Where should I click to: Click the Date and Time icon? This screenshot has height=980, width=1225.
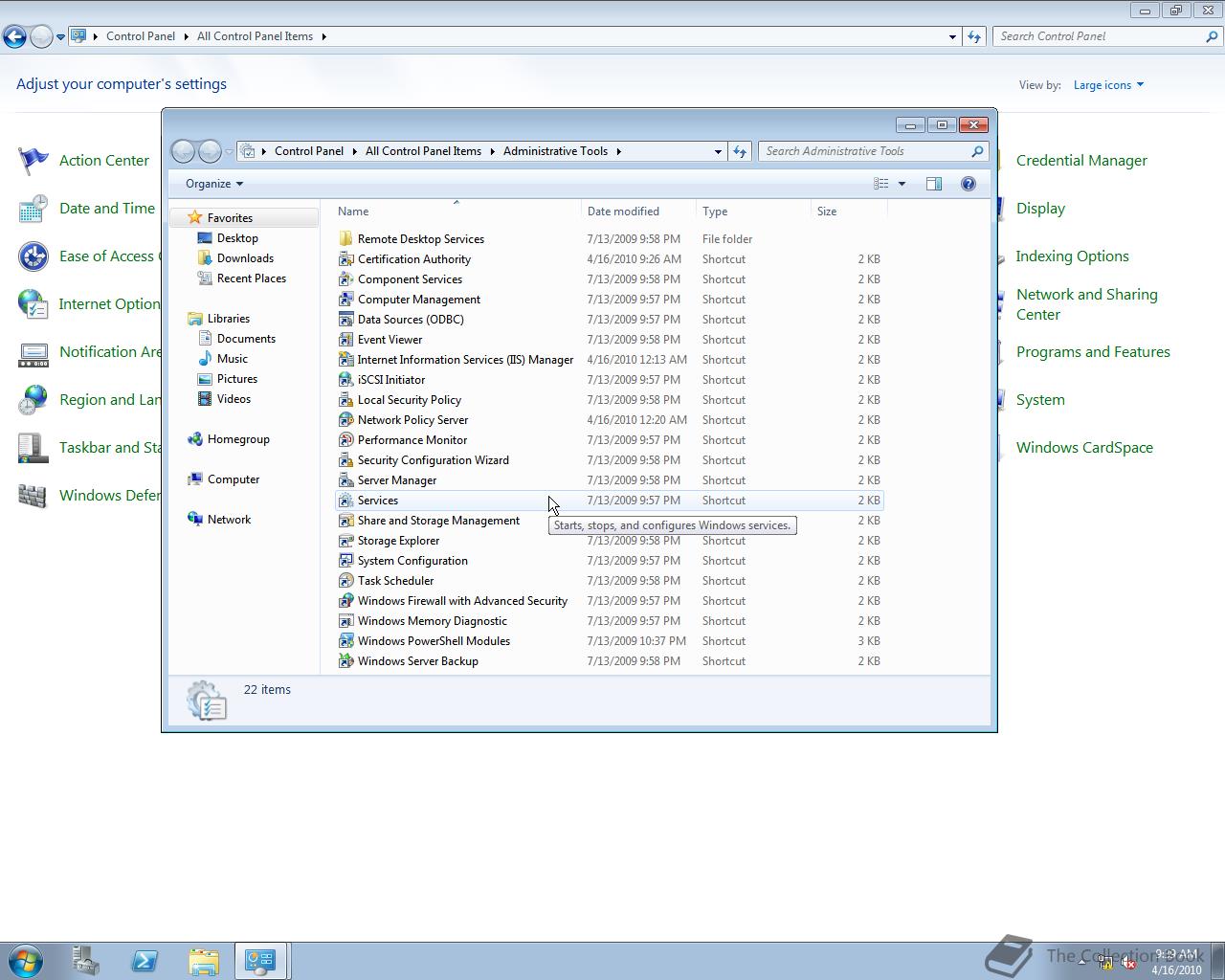pos(33,209)
